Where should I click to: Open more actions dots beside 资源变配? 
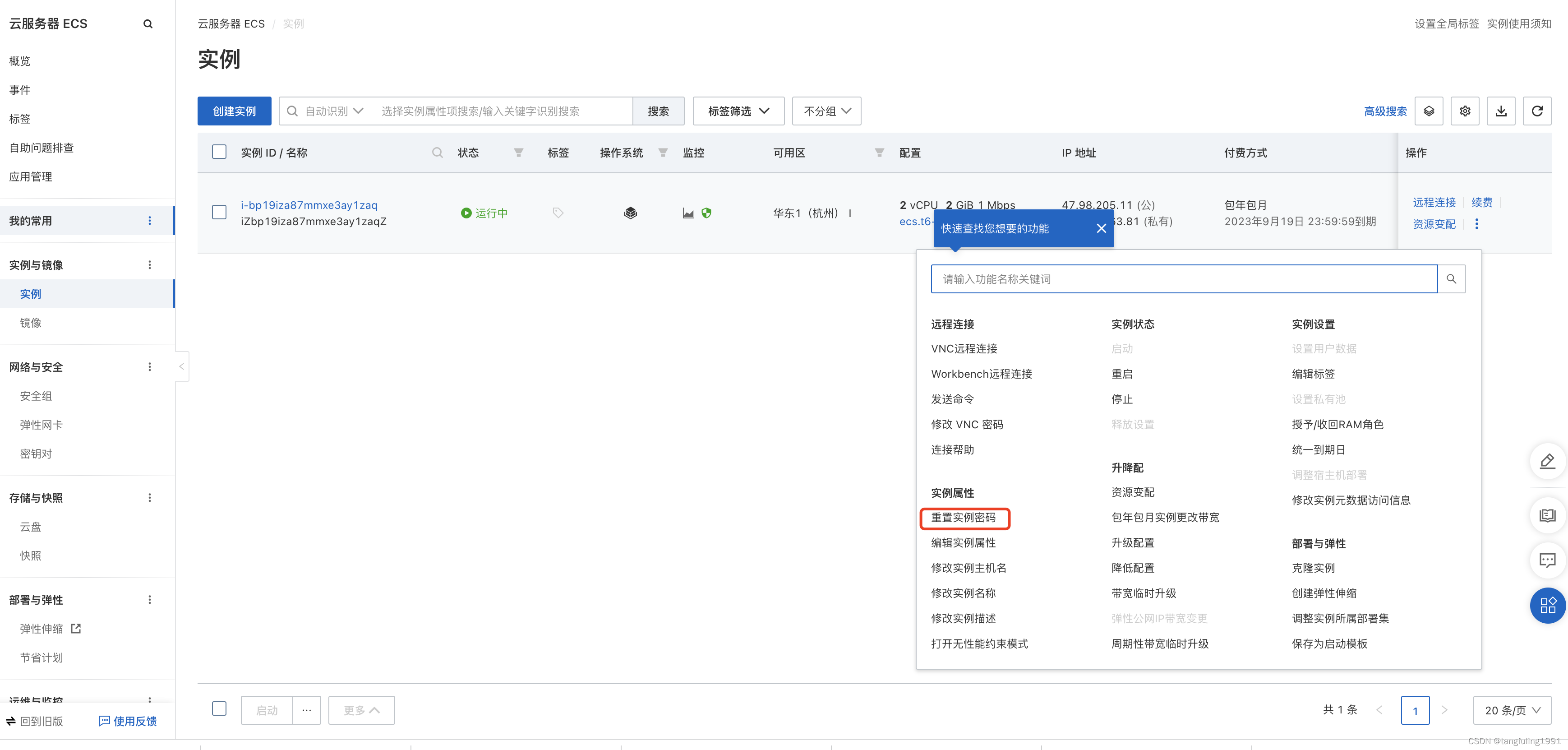click(1476, 224)
